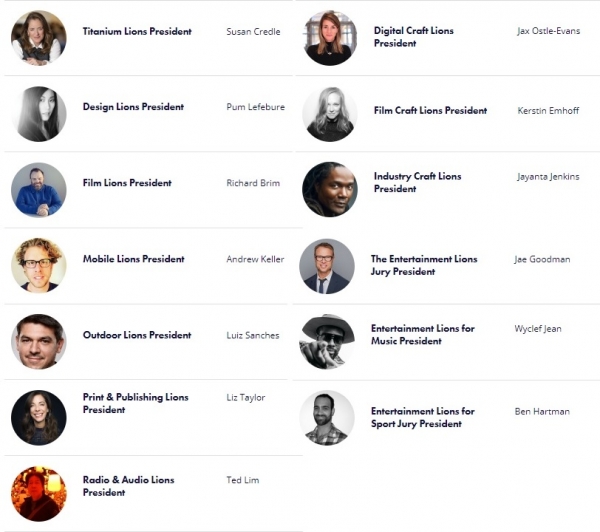Click the name Ben Hartman
The height and width of the screenshot is (532, 600).
(x=542, y=411)
